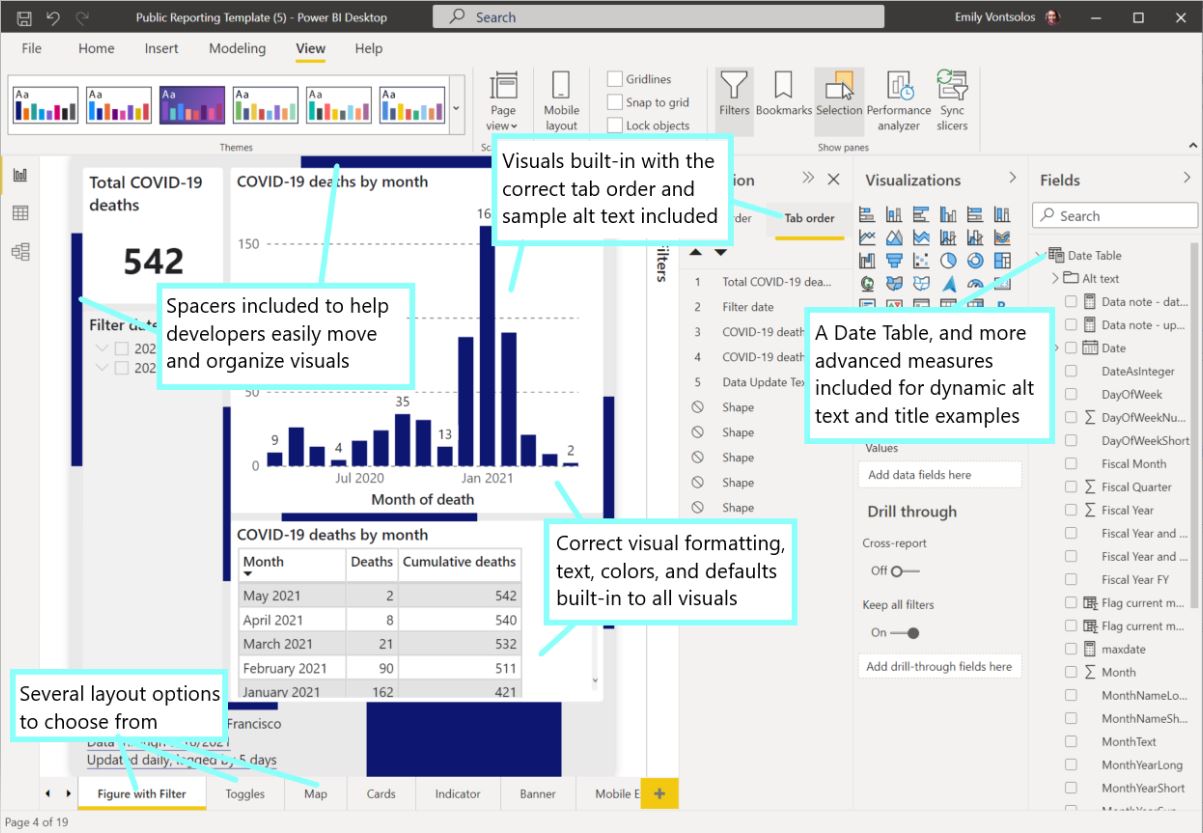Open Model view from the left sidebar
1203x833 pixels.
pos(20,251)
